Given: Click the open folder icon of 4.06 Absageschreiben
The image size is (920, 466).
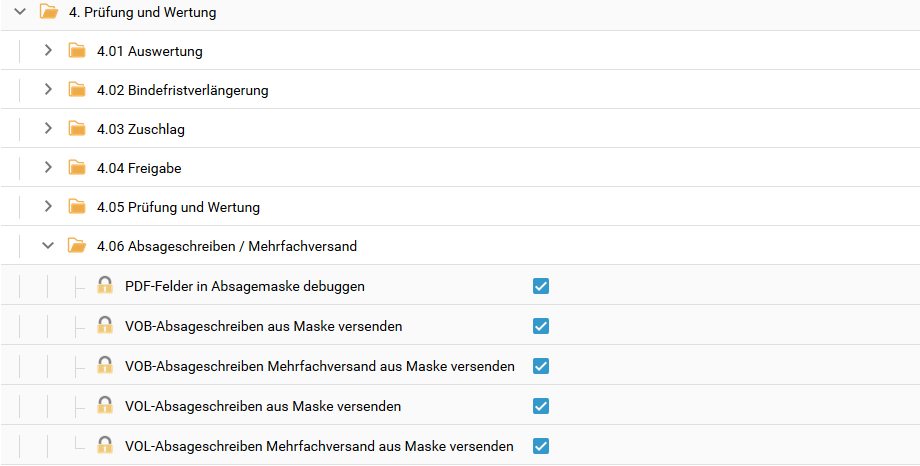Looking at the screenshot, I should tap(77, 246).
